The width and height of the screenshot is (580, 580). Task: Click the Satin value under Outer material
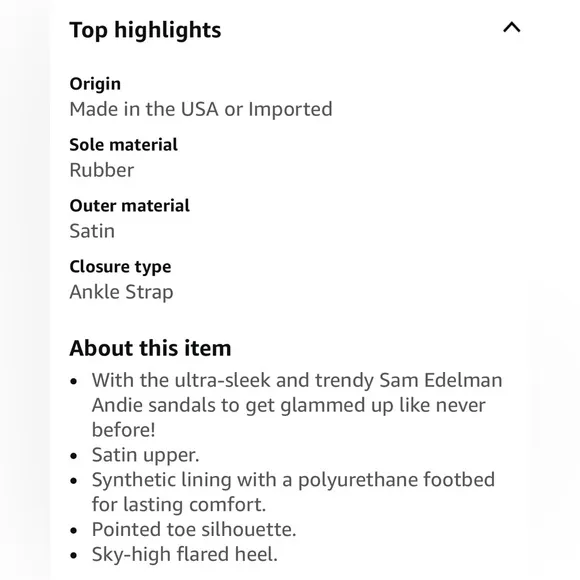(92, 231)
